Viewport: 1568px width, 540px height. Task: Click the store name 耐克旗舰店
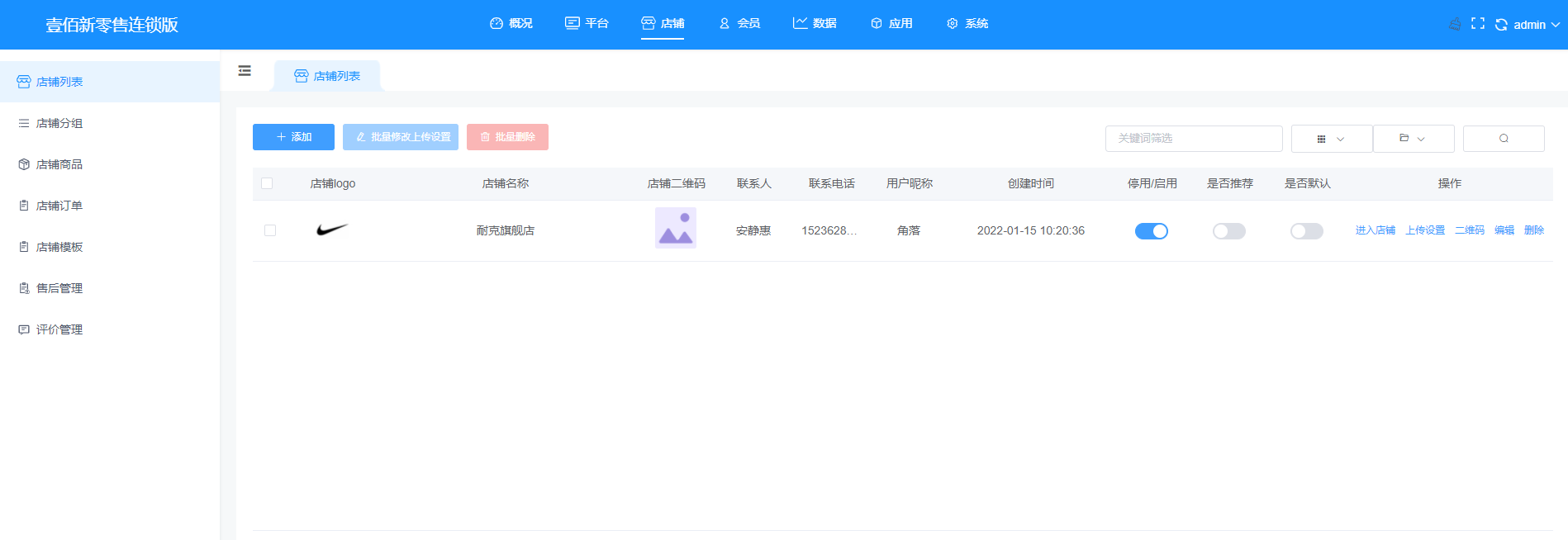click(506, 231)
